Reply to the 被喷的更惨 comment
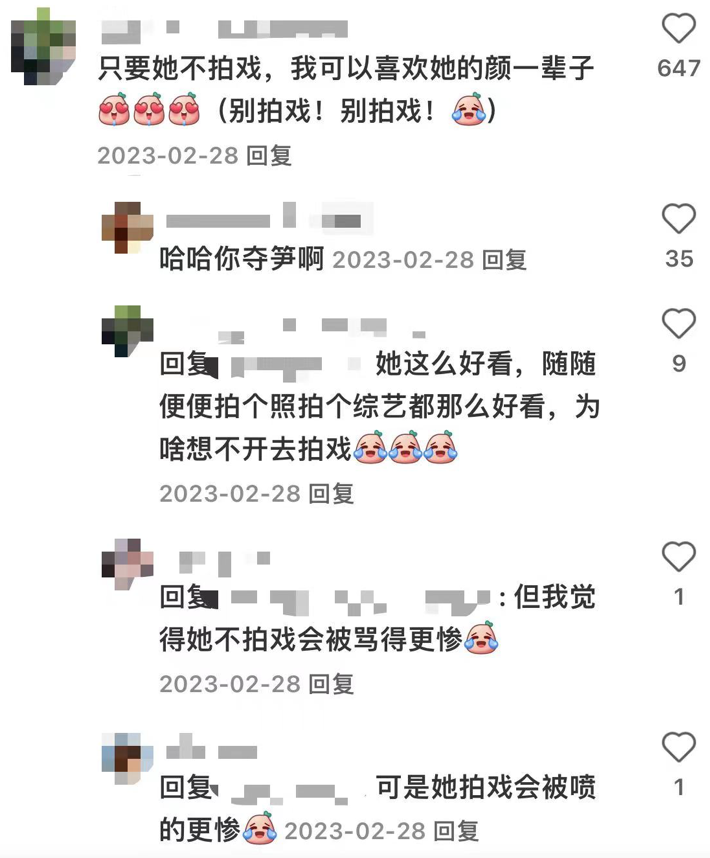This screenshot has width=710, height=858. pyautogui.click(x=456, y=832)
